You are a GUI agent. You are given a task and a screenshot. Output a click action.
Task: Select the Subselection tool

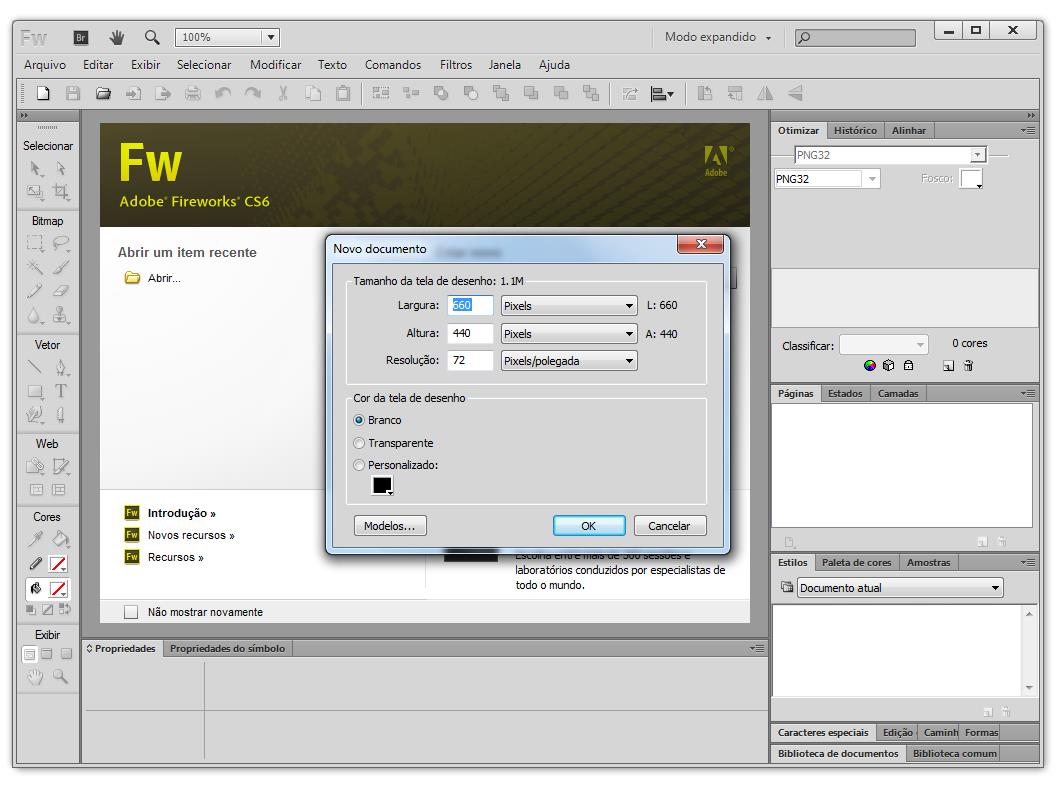click(x=61, y=168)
